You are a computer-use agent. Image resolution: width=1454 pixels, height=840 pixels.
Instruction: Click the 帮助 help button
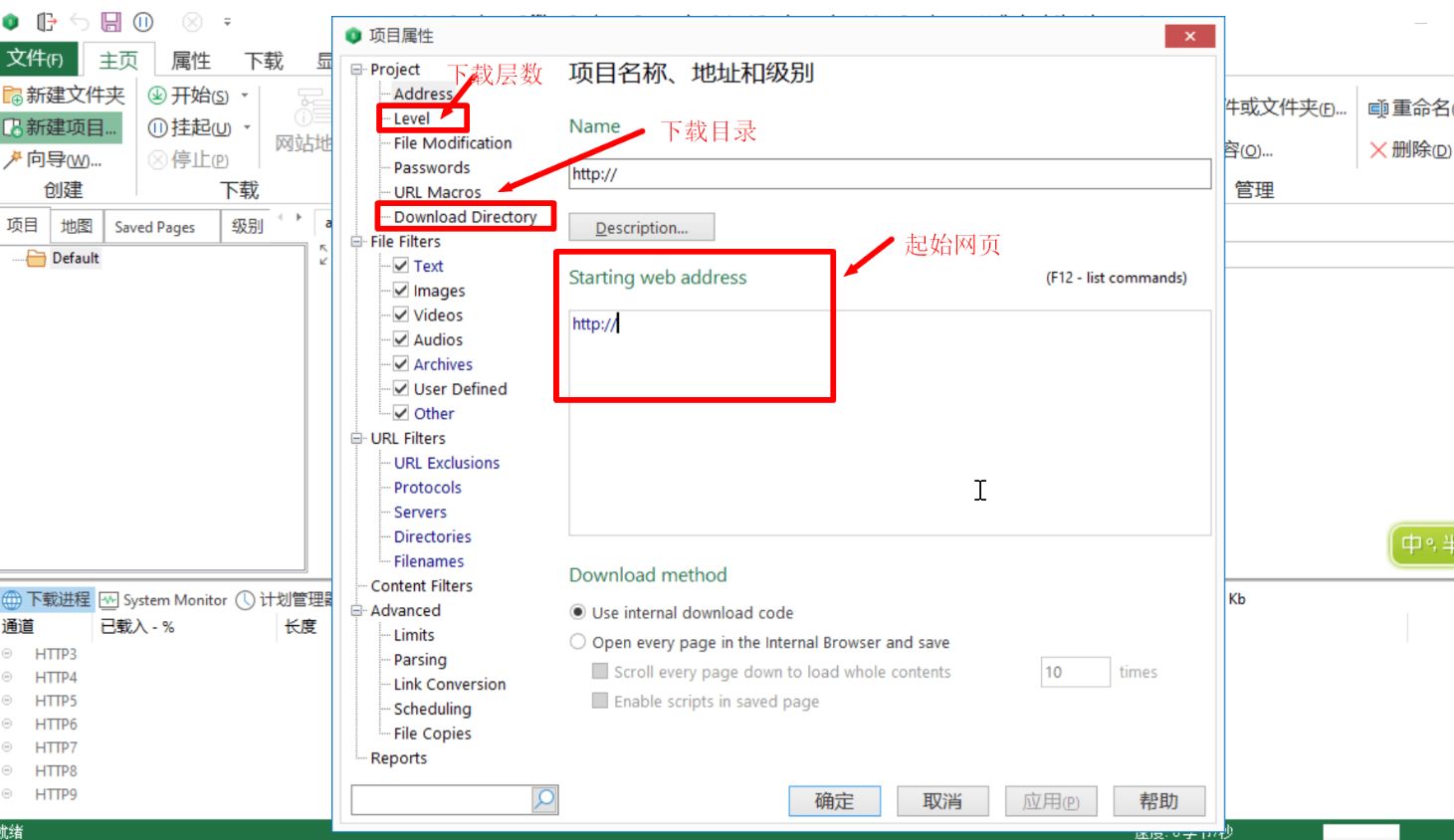pos(1159,801)
